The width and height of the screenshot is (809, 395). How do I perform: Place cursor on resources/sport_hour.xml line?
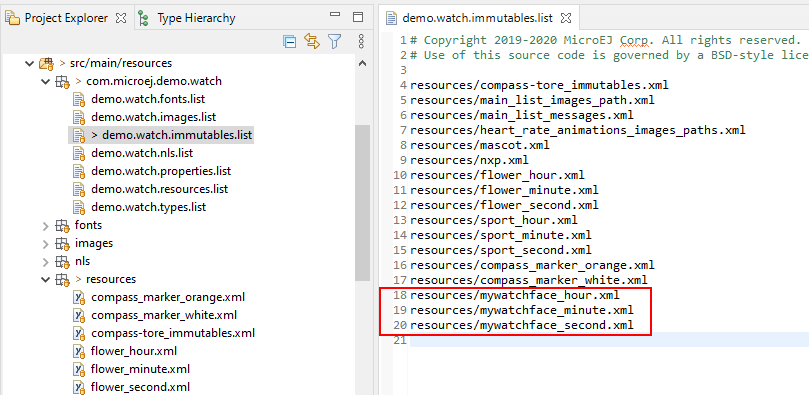coord(494,221)
